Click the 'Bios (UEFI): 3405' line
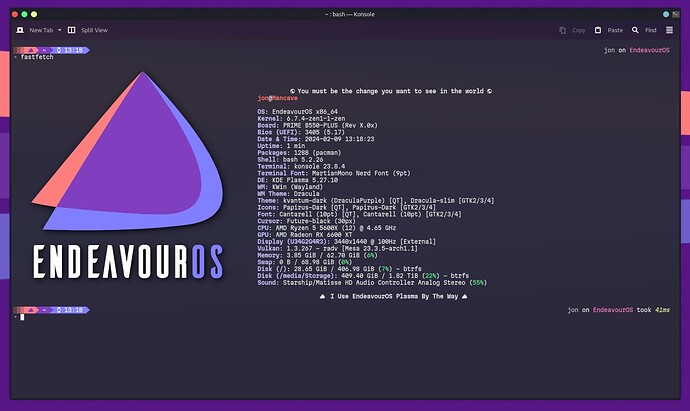690x411 pixels. coord(301,132)
